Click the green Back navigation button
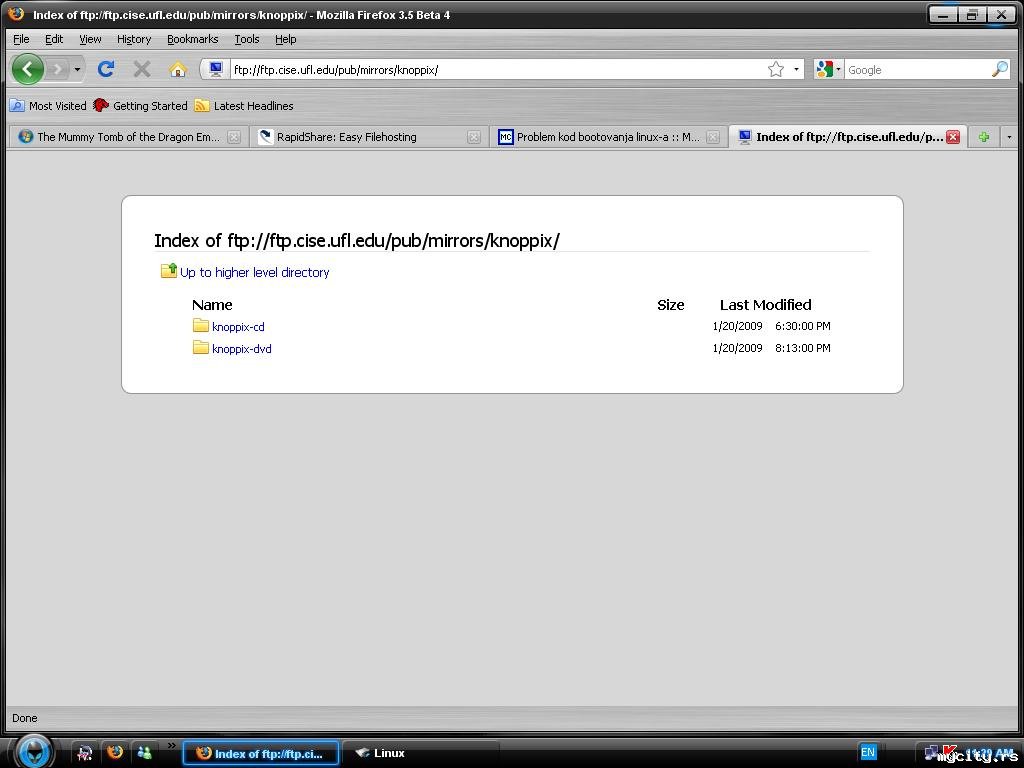The image size is (1024, 768). pyautogui.click(x=27, y=69)
